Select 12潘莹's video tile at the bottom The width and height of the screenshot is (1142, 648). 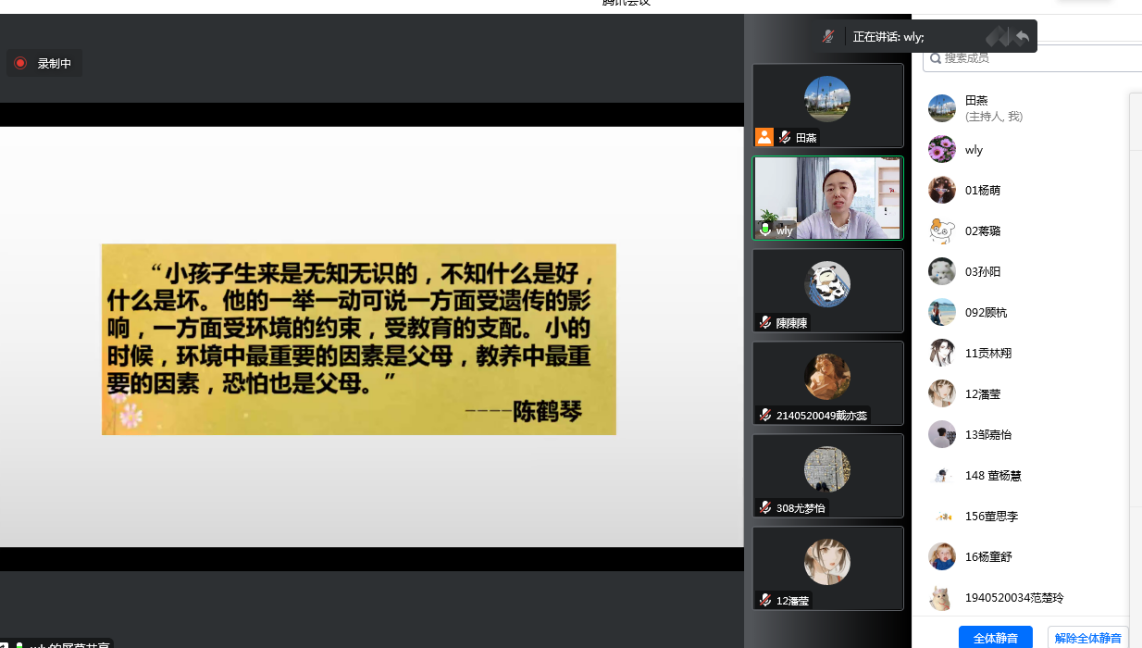point(827,567)
